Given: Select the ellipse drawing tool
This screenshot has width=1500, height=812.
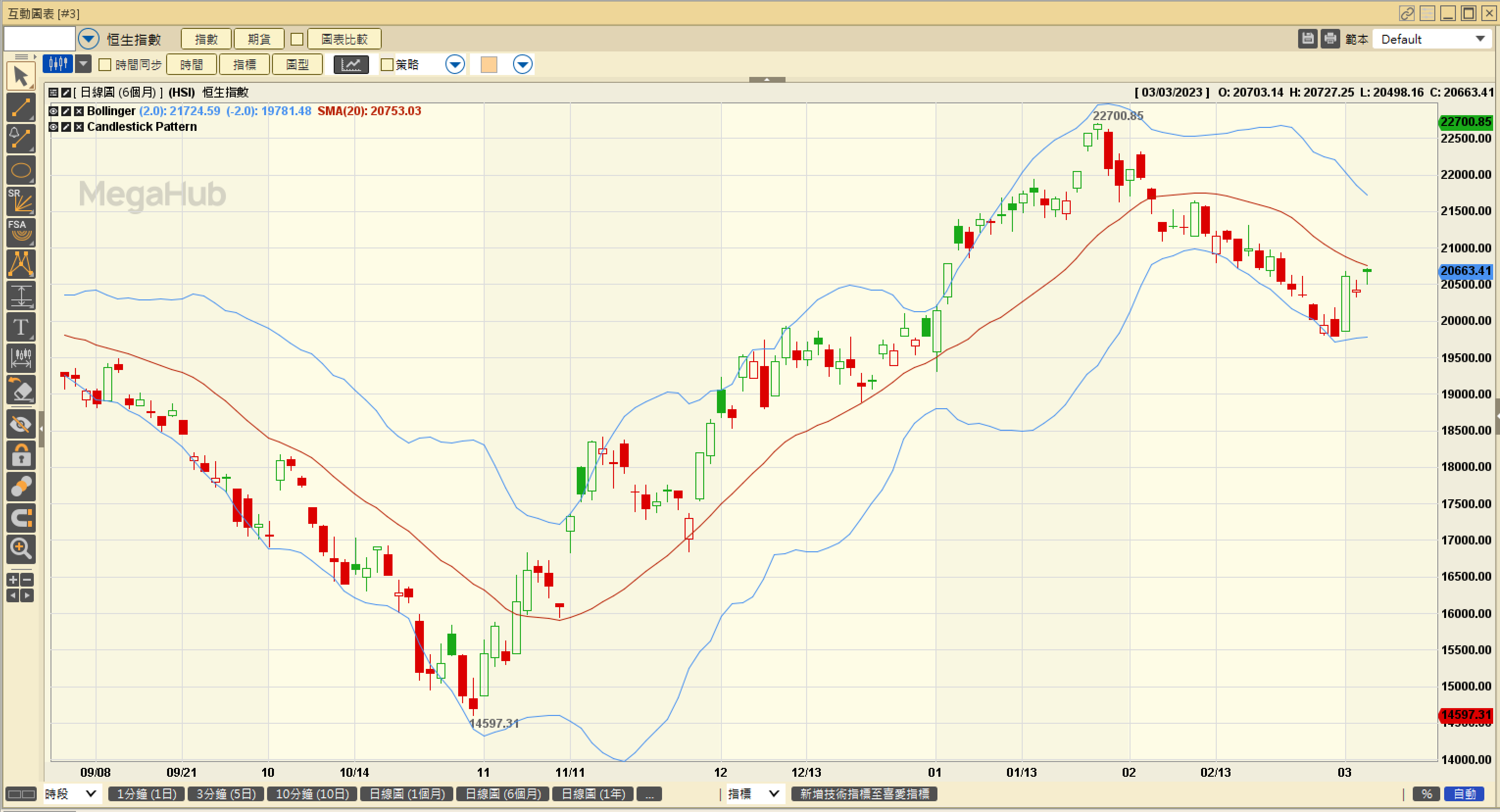Looking at the screenshot, I should tap(21, 171).
